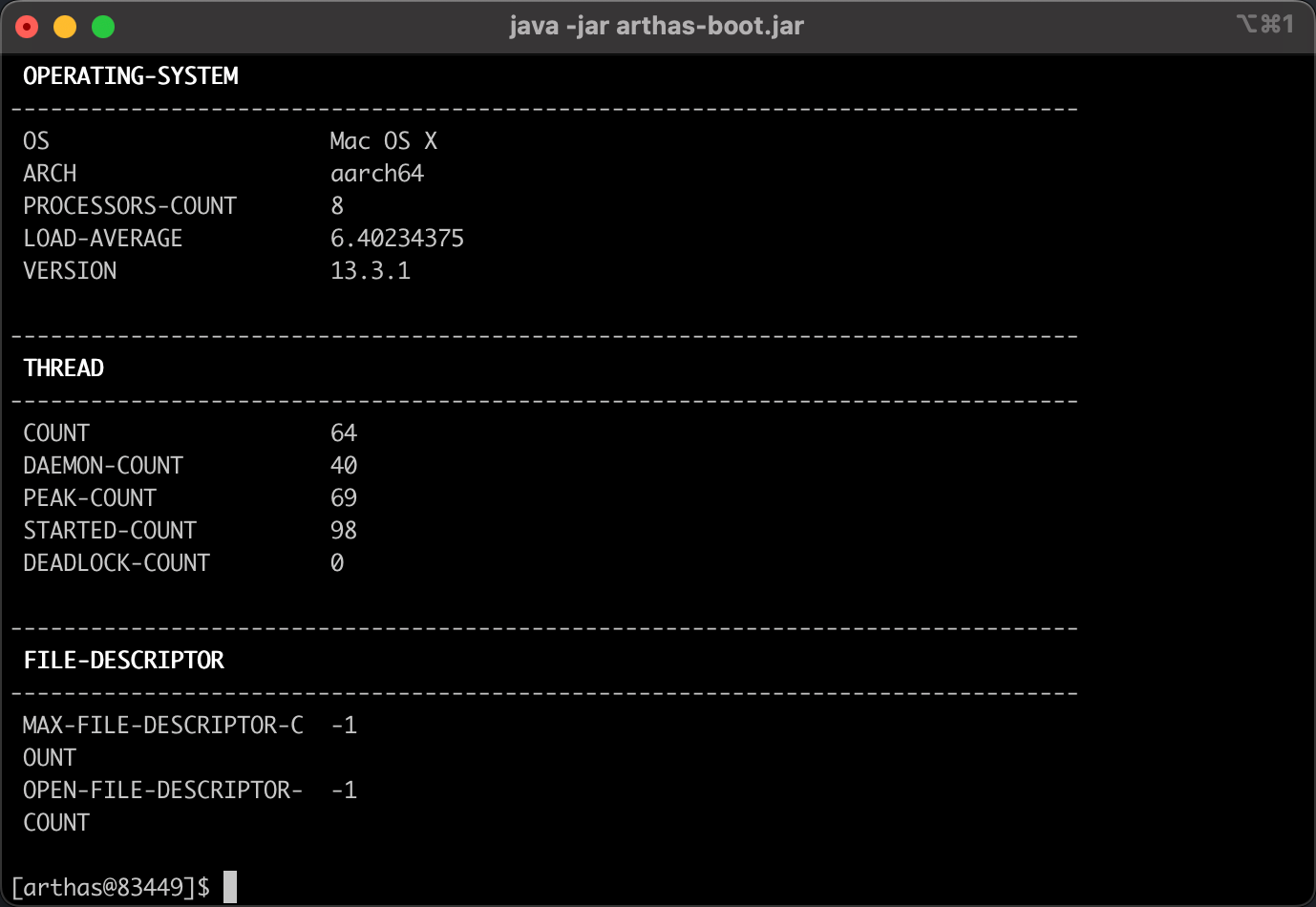Click the 'Mac OS X' value
This screenshot has height=907, width=1316.
tap(383, 141)
